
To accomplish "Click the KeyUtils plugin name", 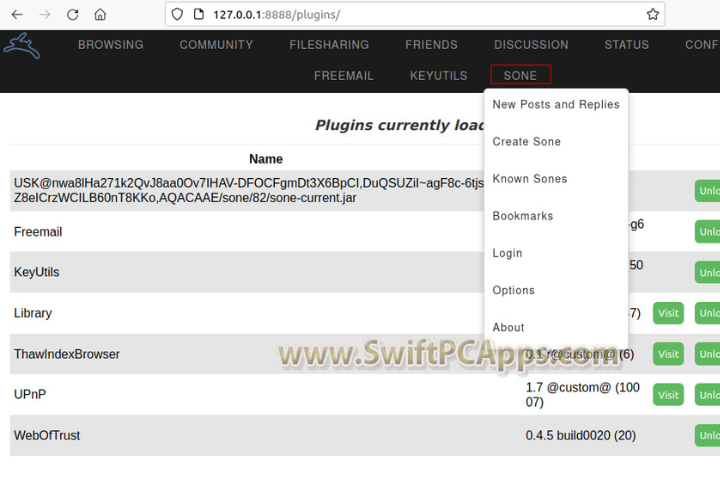I will pyautogui.click(x=37, y=272).
